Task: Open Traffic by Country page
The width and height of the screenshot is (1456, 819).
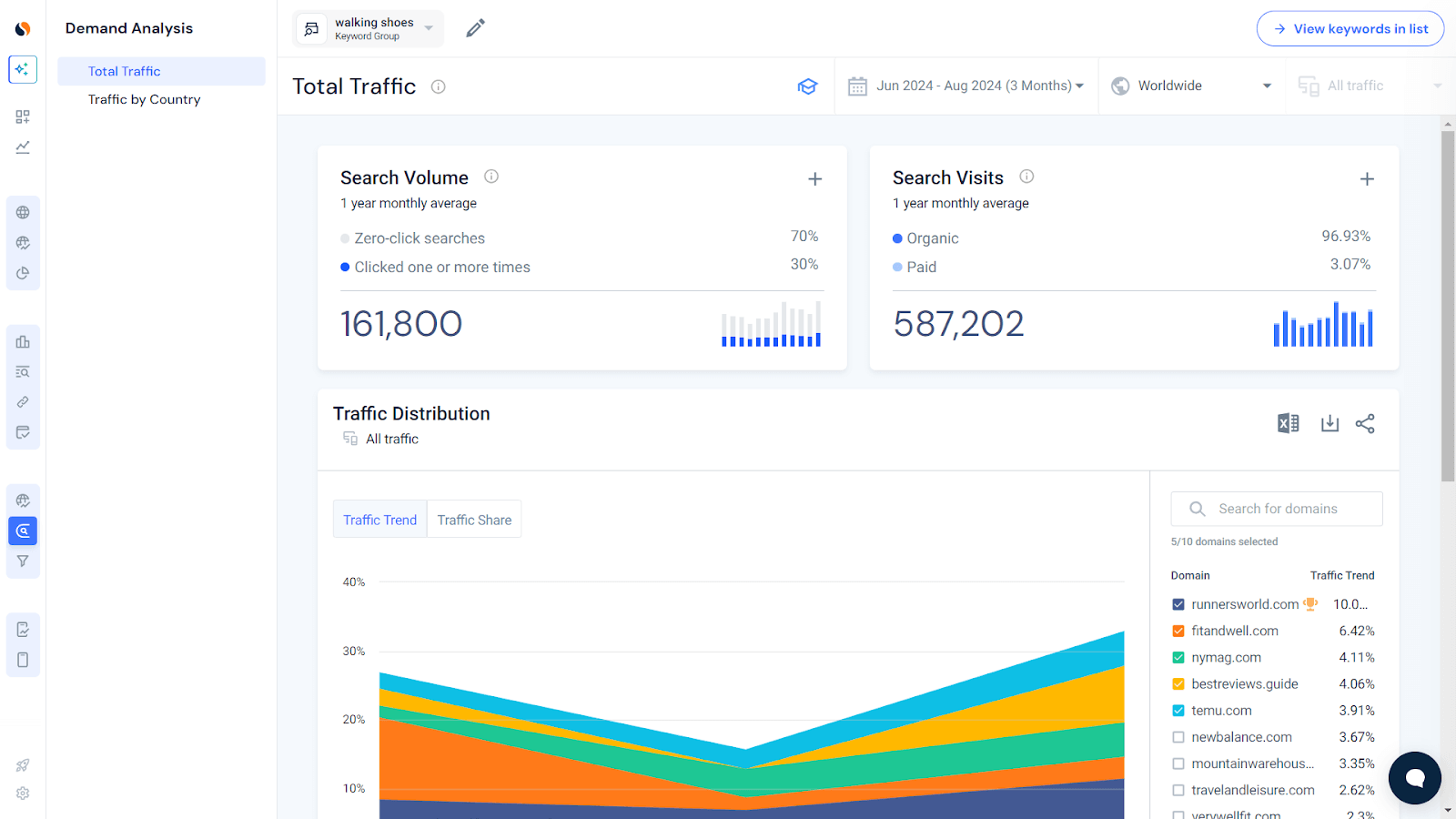Action: (x=143, y=99)
